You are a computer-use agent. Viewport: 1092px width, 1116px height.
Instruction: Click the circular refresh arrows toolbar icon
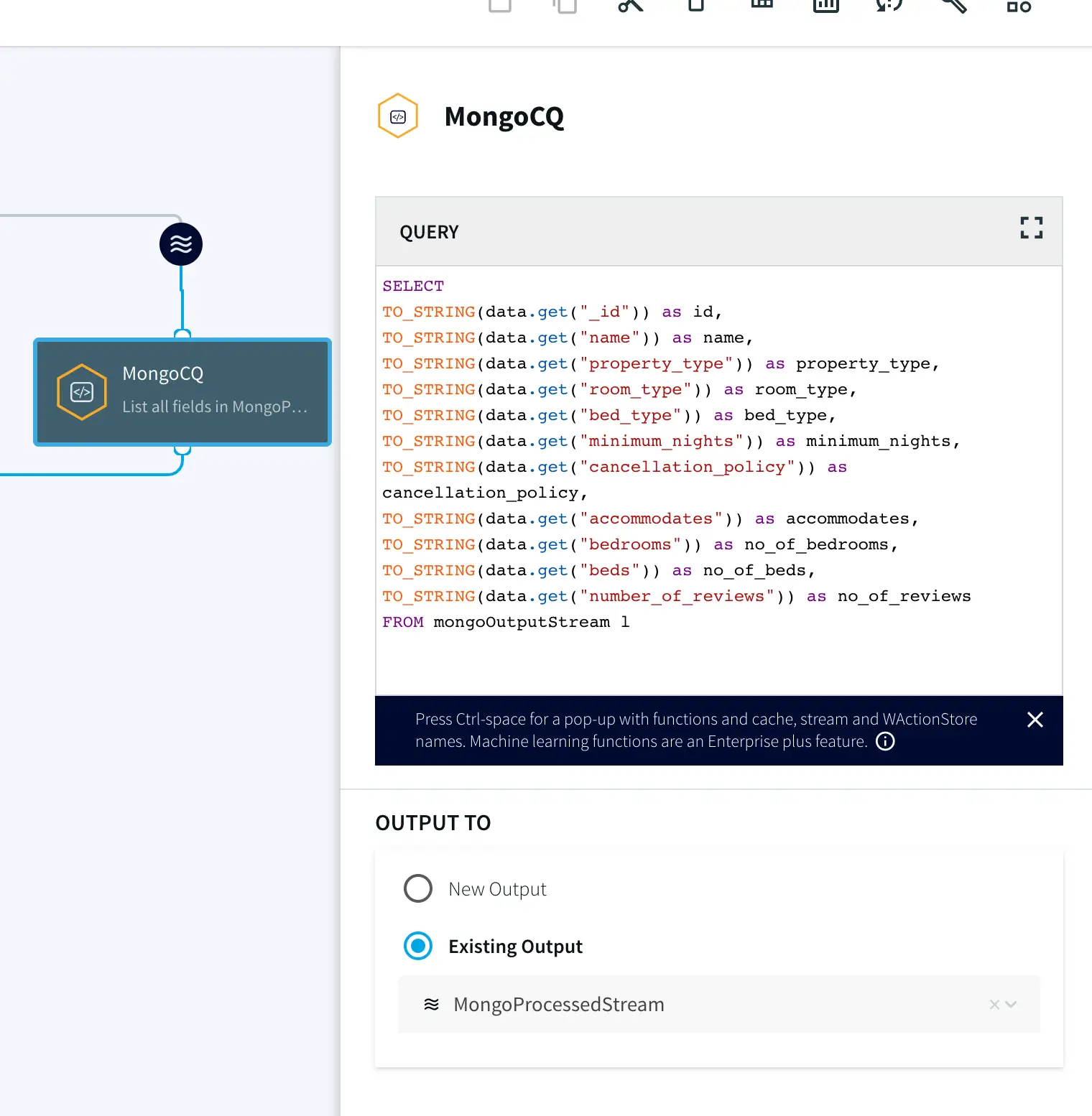click(889, 6)
